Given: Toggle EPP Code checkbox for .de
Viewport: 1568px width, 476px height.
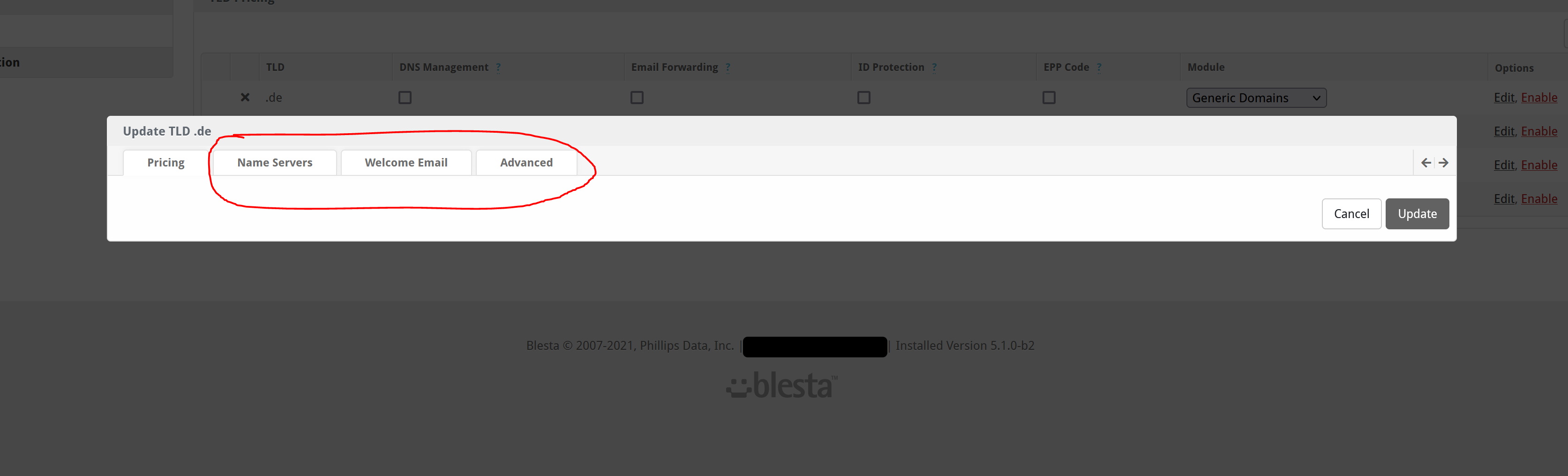Looking at the screenshot, I should [1048, 98].
